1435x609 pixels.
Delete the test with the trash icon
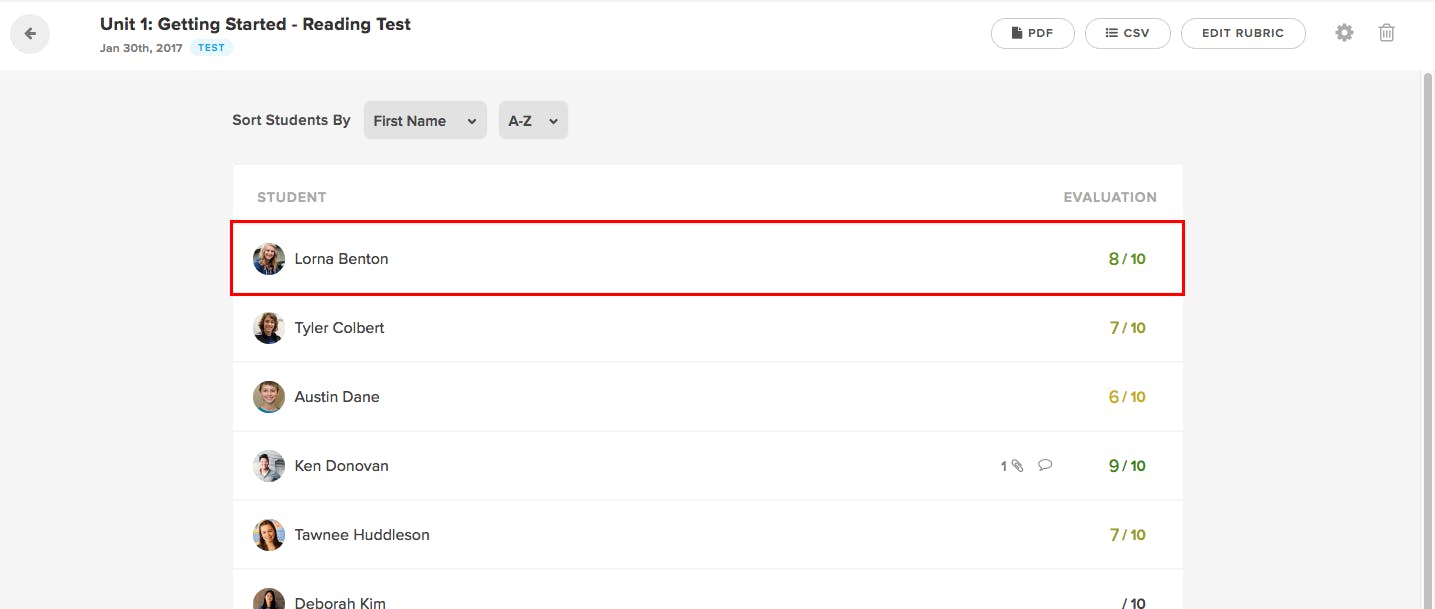tap(1387, 33)
